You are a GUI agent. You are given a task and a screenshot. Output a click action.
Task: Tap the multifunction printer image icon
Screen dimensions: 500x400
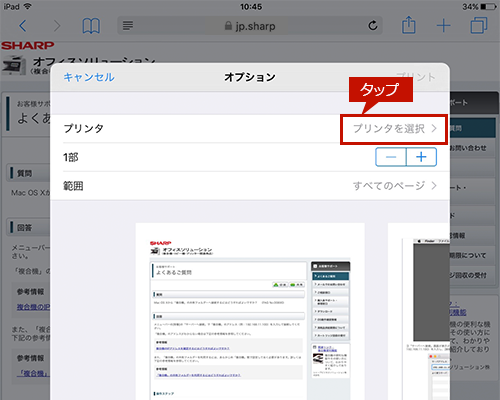(14, 65)
